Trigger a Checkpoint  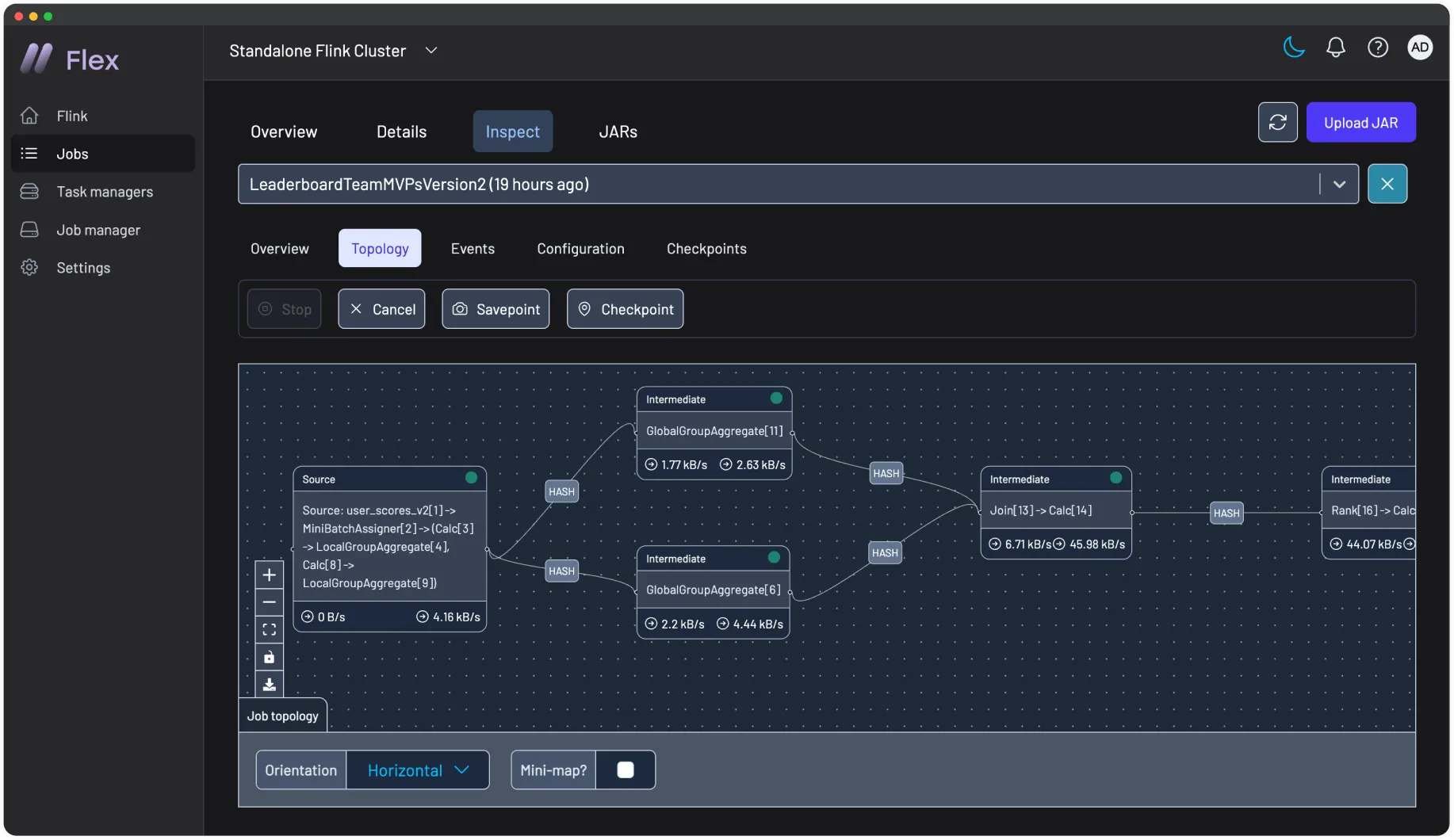[625, 309]
